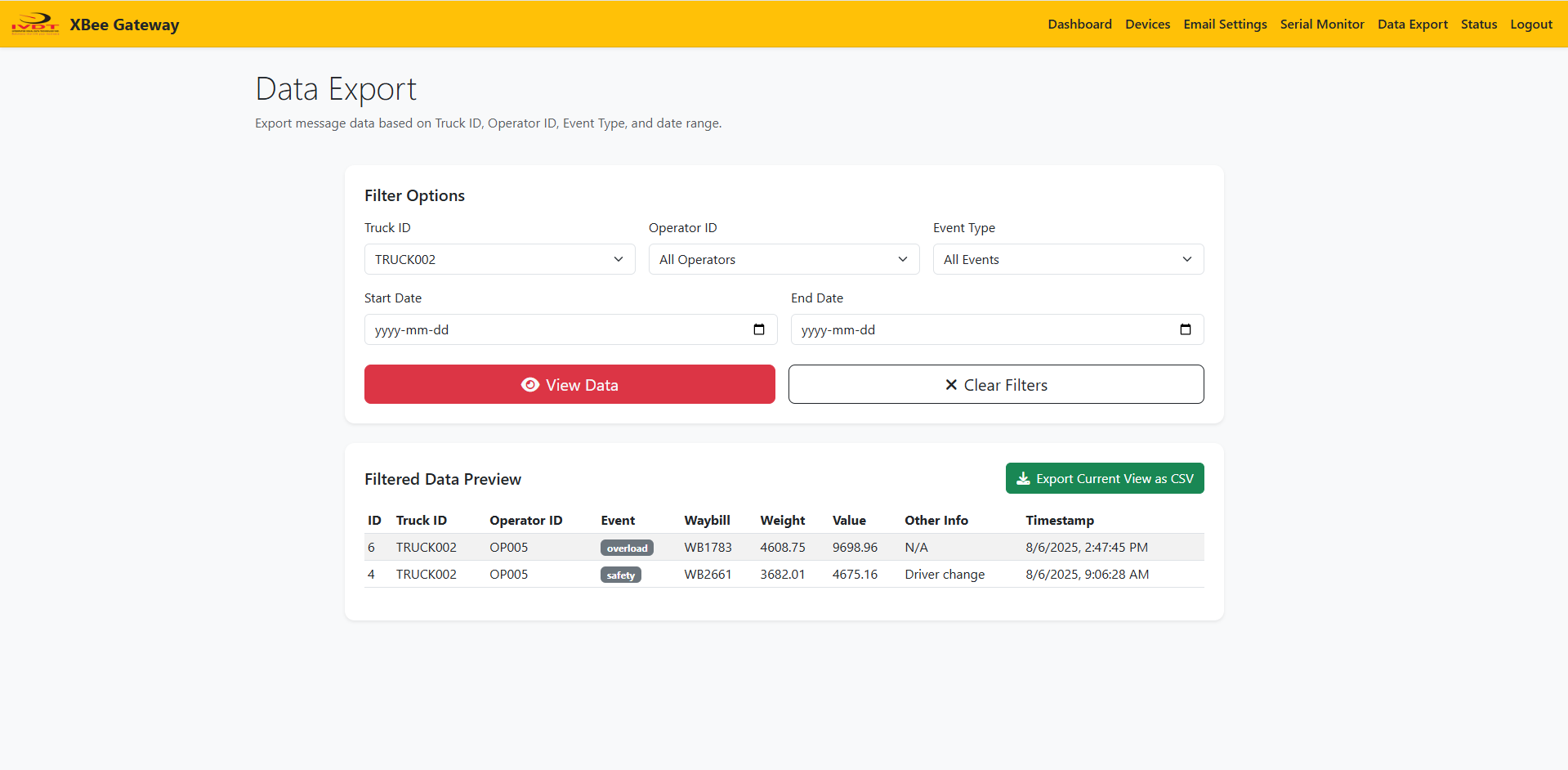The height and width of the screenshot is (770, 1568).
Task: Click the safety event badge
Action: 620,575
